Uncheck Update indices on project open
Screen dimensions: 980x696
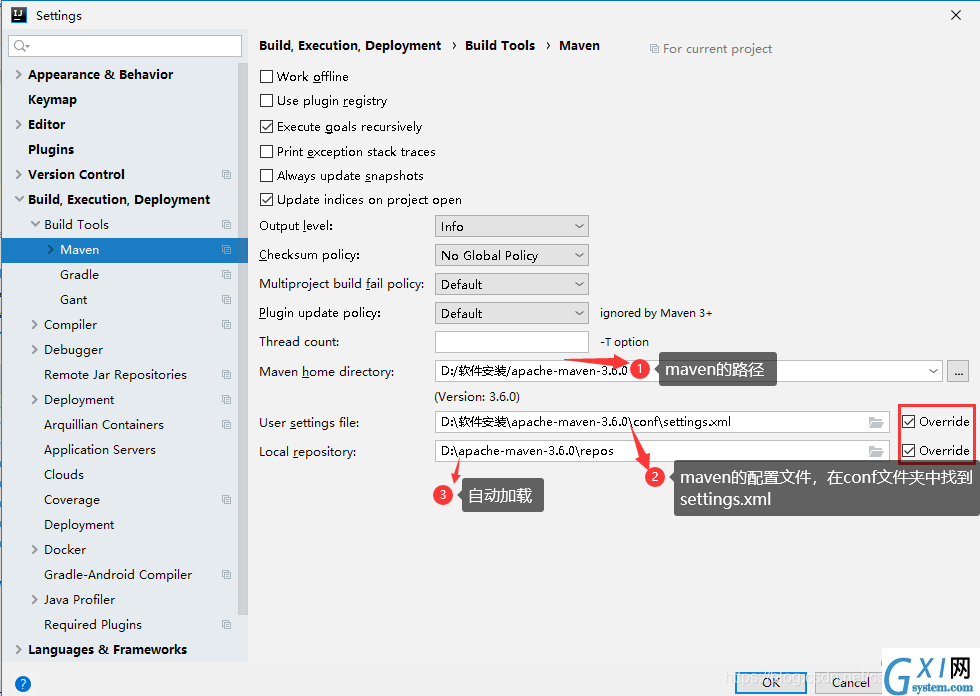[x=266, y=199]
